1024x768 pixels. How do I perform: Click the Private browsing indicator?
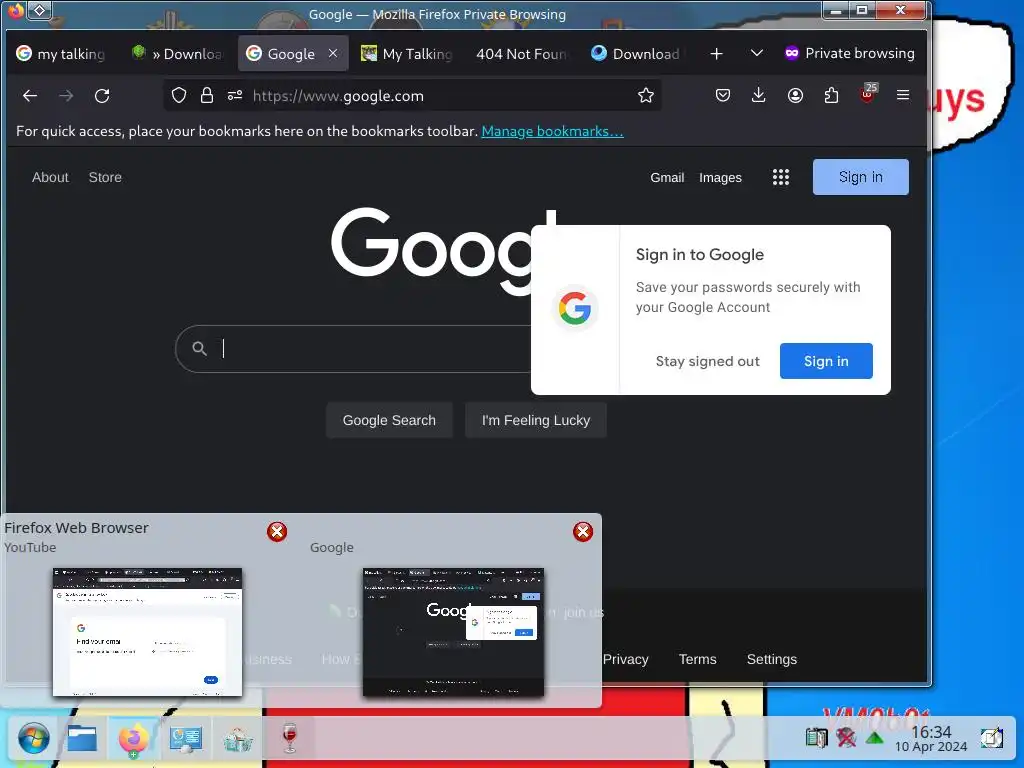click(849, 54)
